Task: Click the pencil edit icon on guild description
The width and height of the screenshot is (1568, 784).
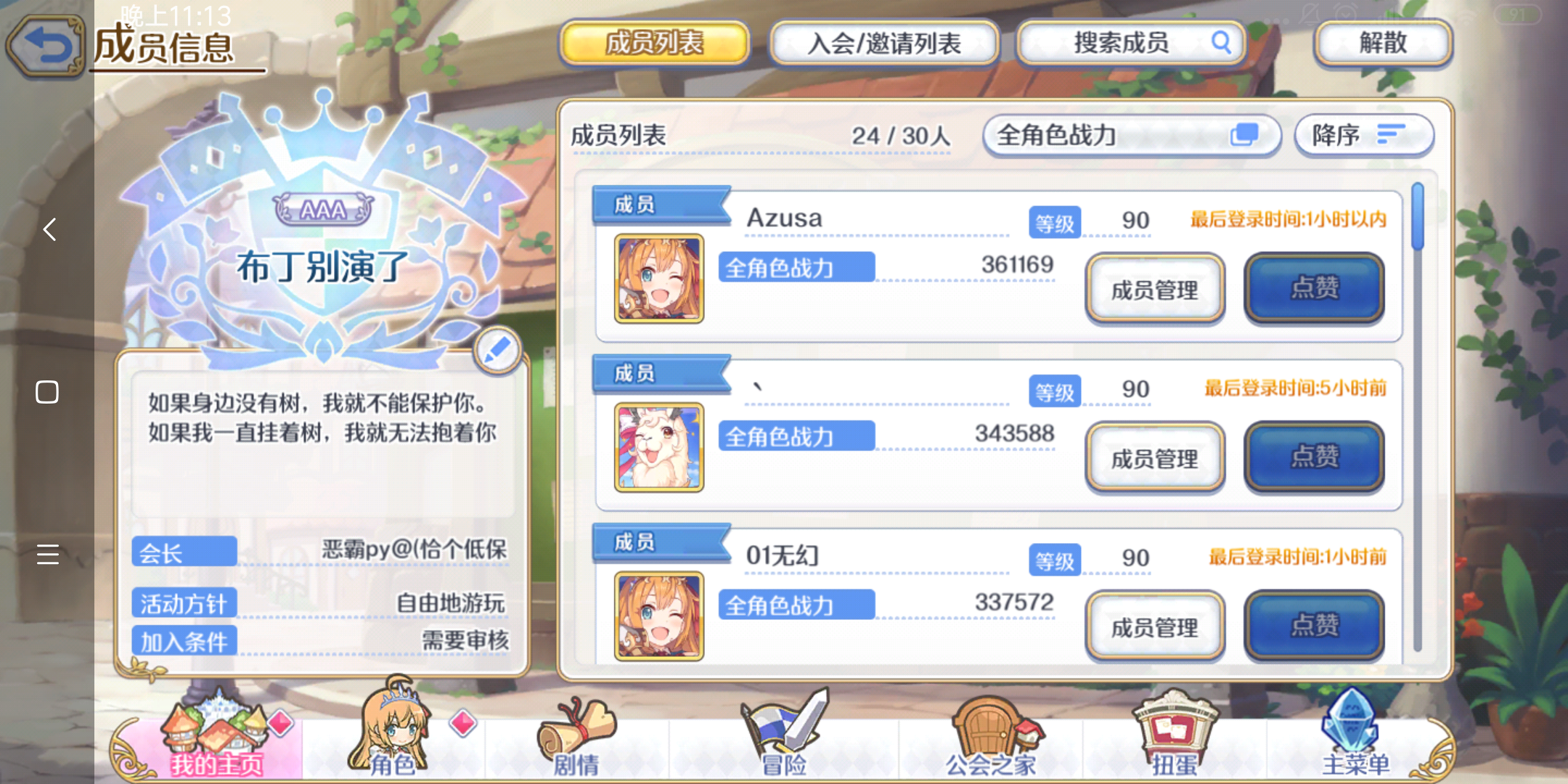Action: pos(497,351)
